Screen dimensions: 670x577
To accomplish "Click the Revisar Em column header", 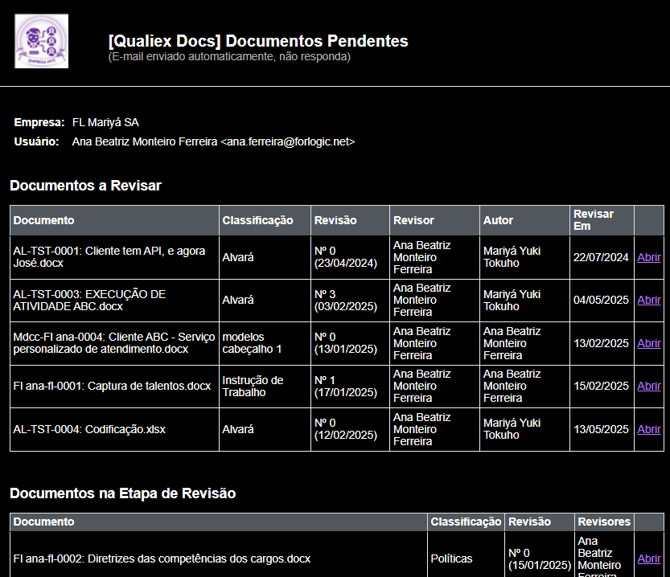I will pyautogui.click(x=593, y=220).
